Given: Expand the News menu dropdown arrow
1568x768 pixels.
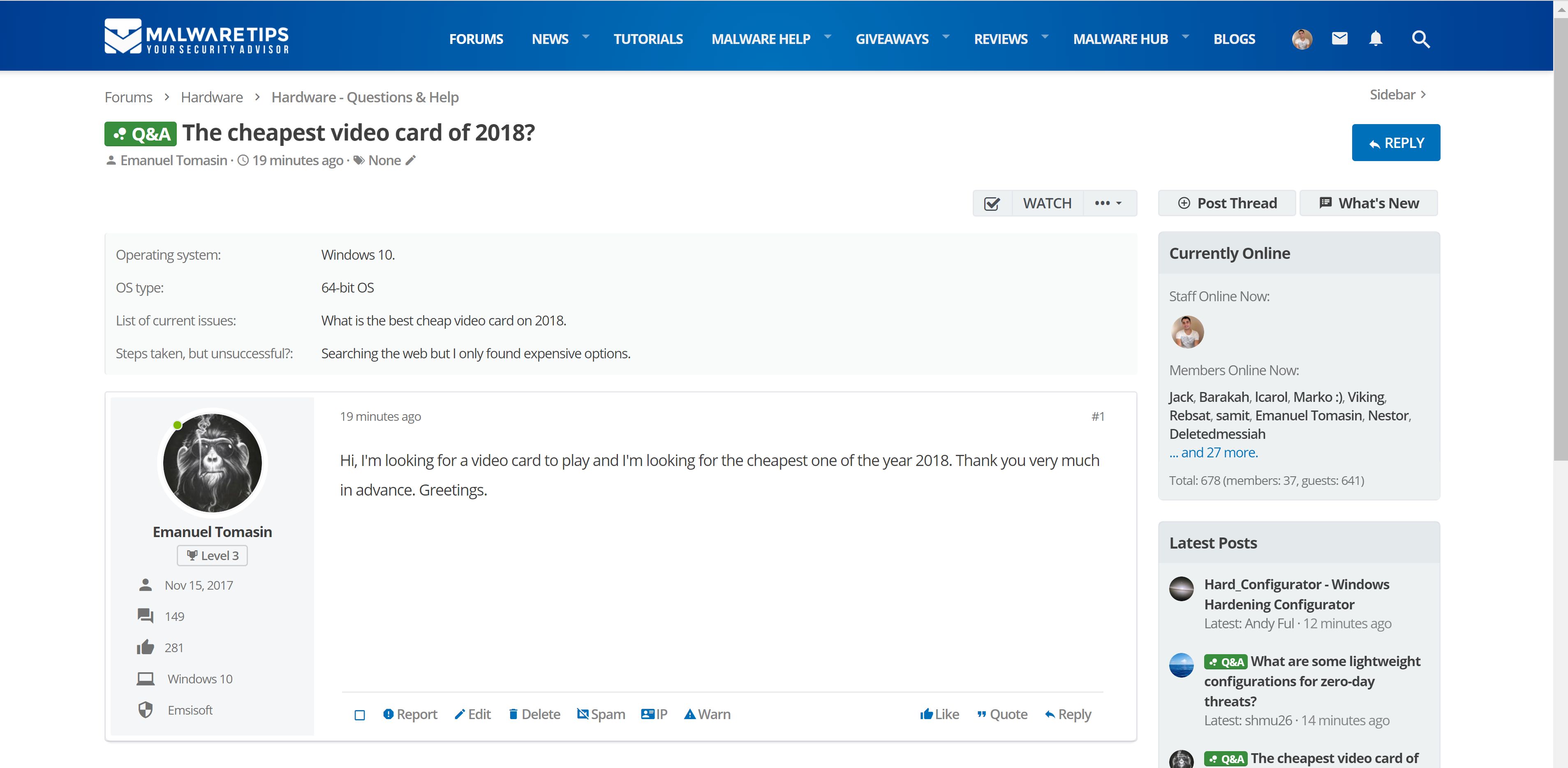Looking at the screenshot, I should coord(585,37).
